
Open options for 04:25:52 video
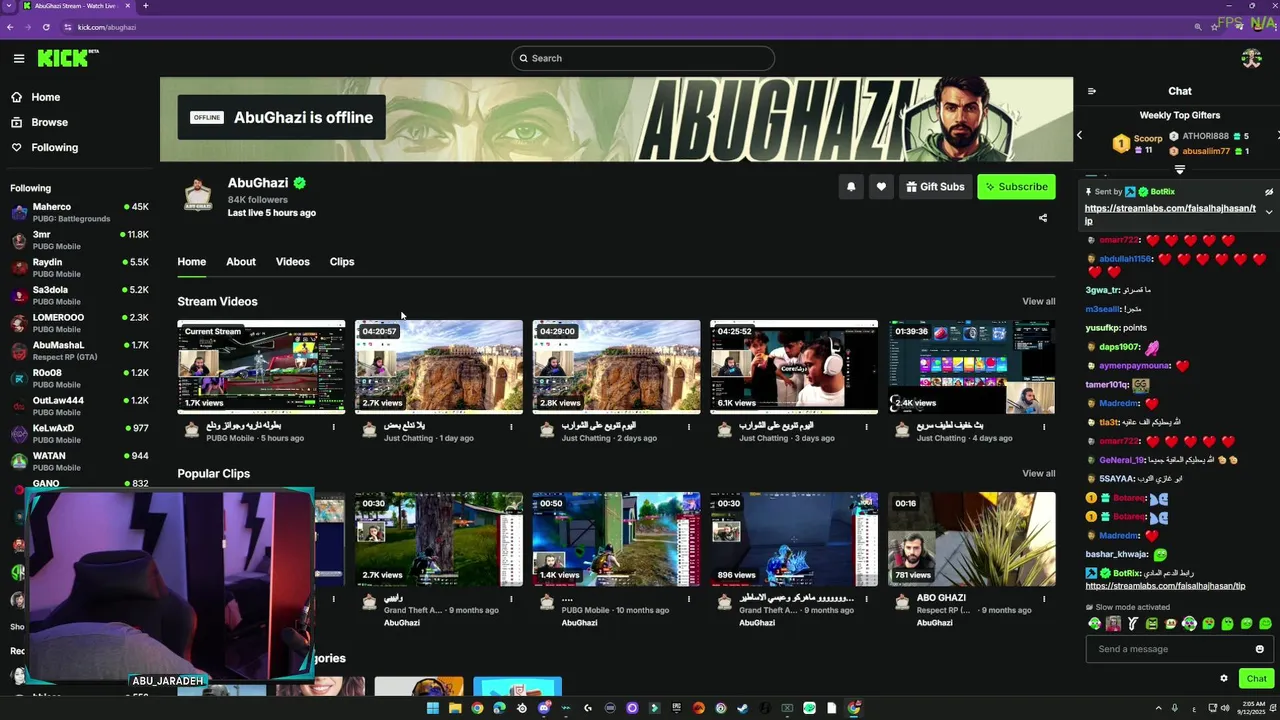click(866, 427)
